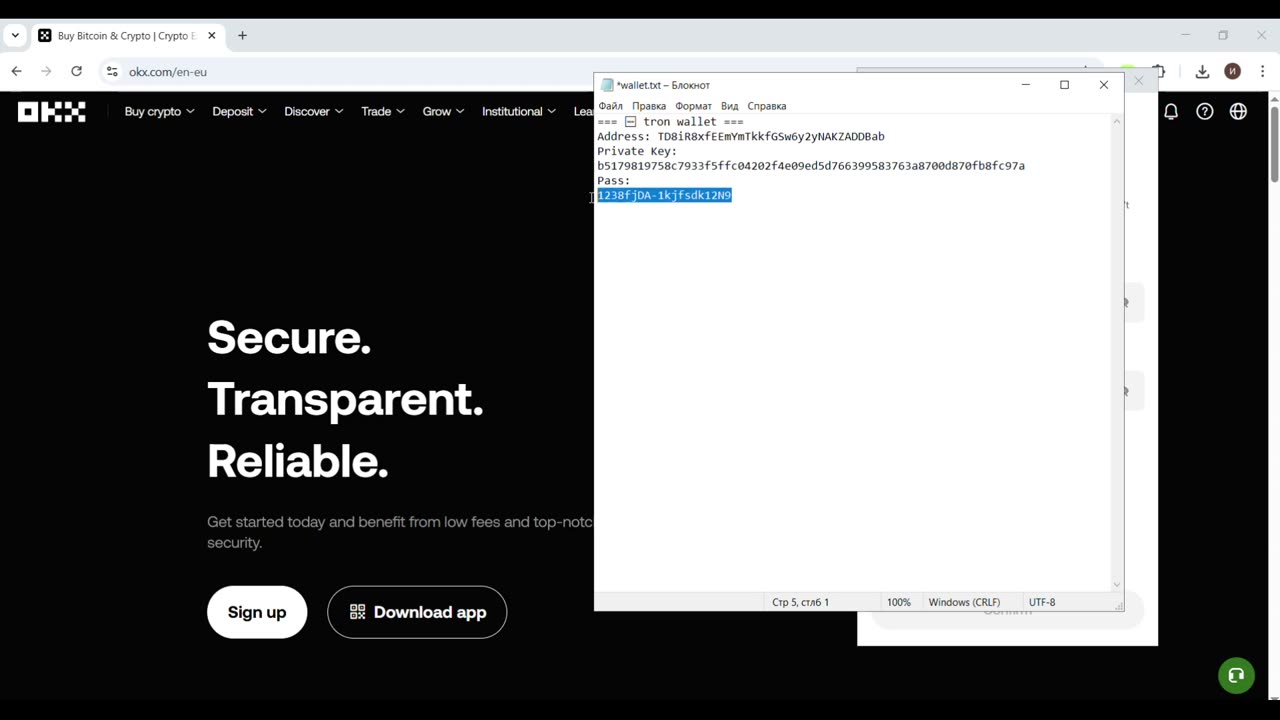Click the browser forward arrow

tap(46, 71)
